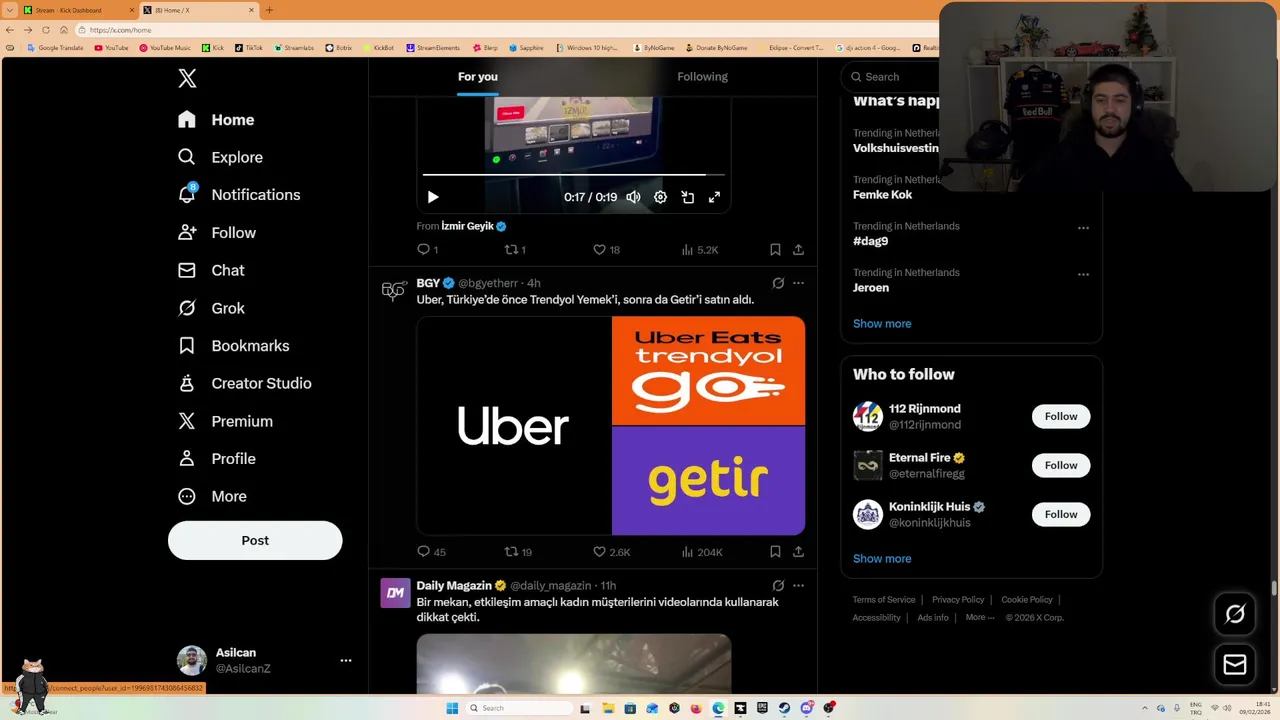Share the İzmir Geyik video post

pyautogui.click(x=798, y=249)
